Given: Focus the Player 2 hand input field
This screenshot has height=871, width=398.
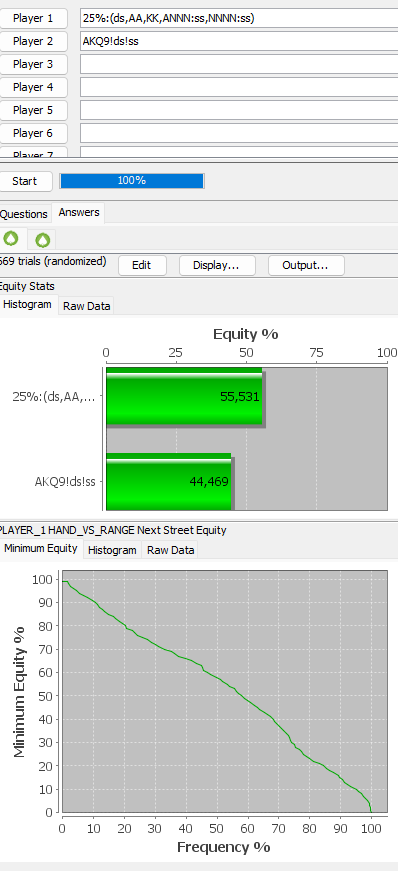Looking at the screenshot, I should point(239,41).
